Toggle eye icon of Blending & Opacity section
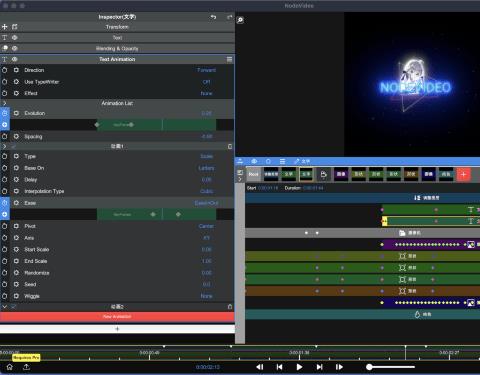This screenshot has width=480, height=375. [x=15, y=48]
